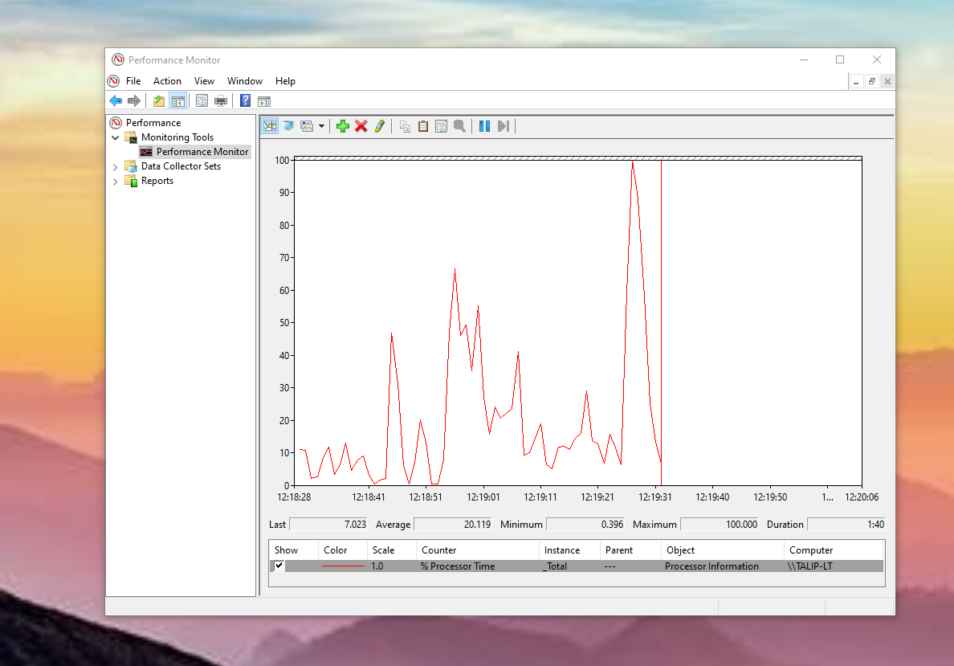Screen dimensions: 954x666
Task: Advance data with the update data icon
Action: [503, 126]
